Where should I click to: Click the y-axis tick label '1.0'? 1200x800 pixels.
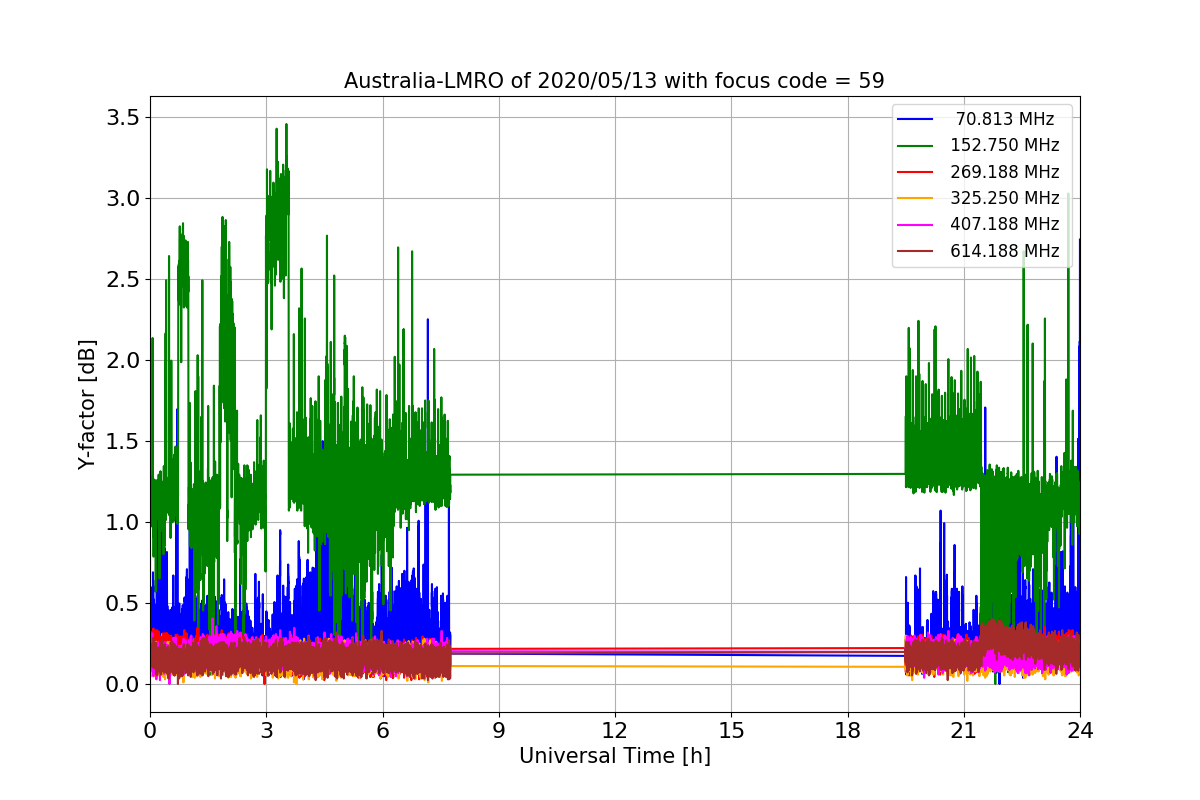point(124,523)
